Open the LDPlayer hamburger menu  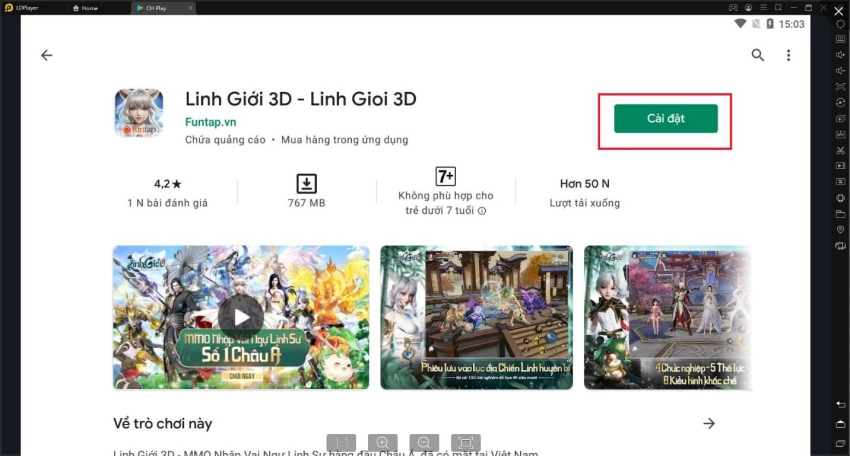coord(763,8)
